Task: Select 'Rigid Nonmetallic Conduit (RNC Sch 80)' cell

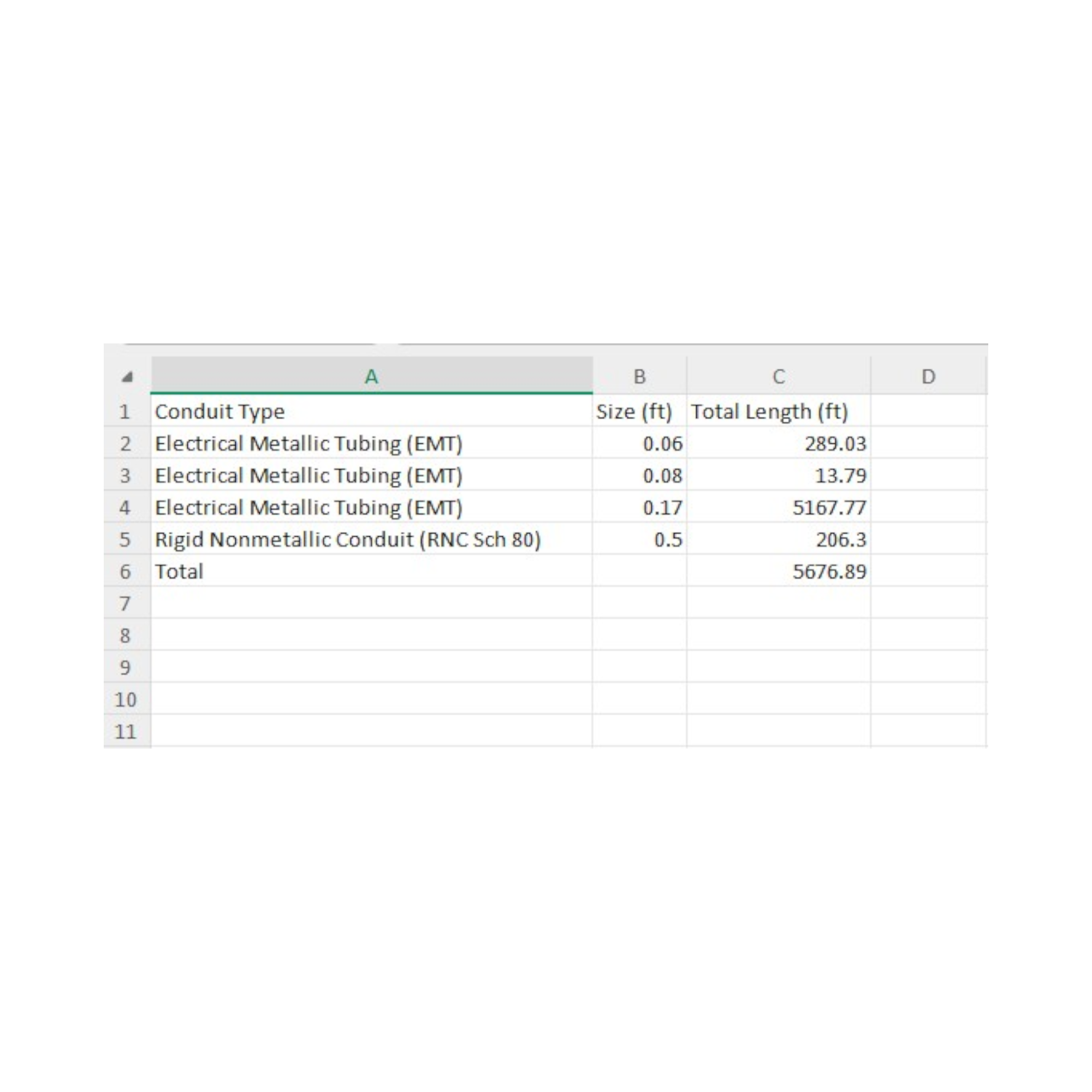Action: 371,539
